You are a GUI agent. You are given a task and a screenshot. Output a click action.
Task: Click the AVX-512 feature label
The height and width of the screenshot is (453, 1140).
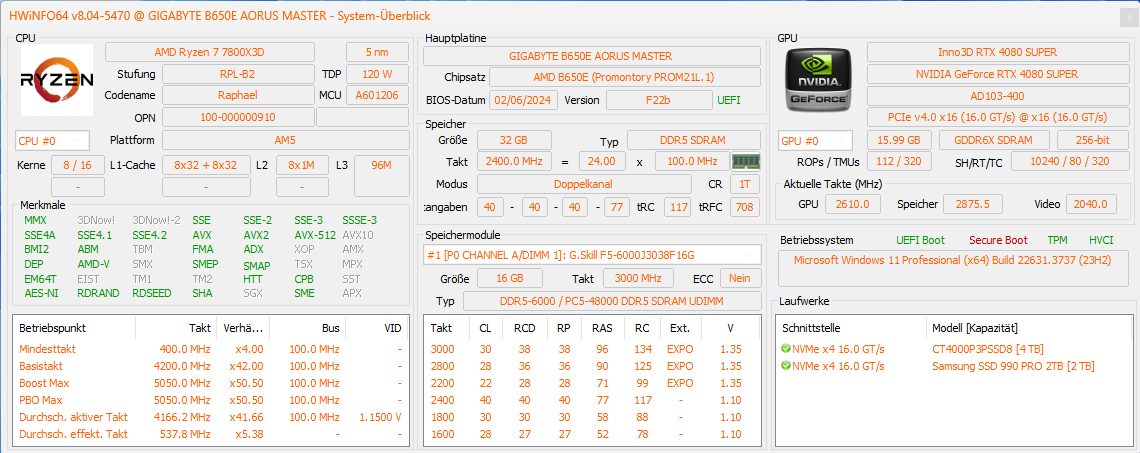[315, 235]
